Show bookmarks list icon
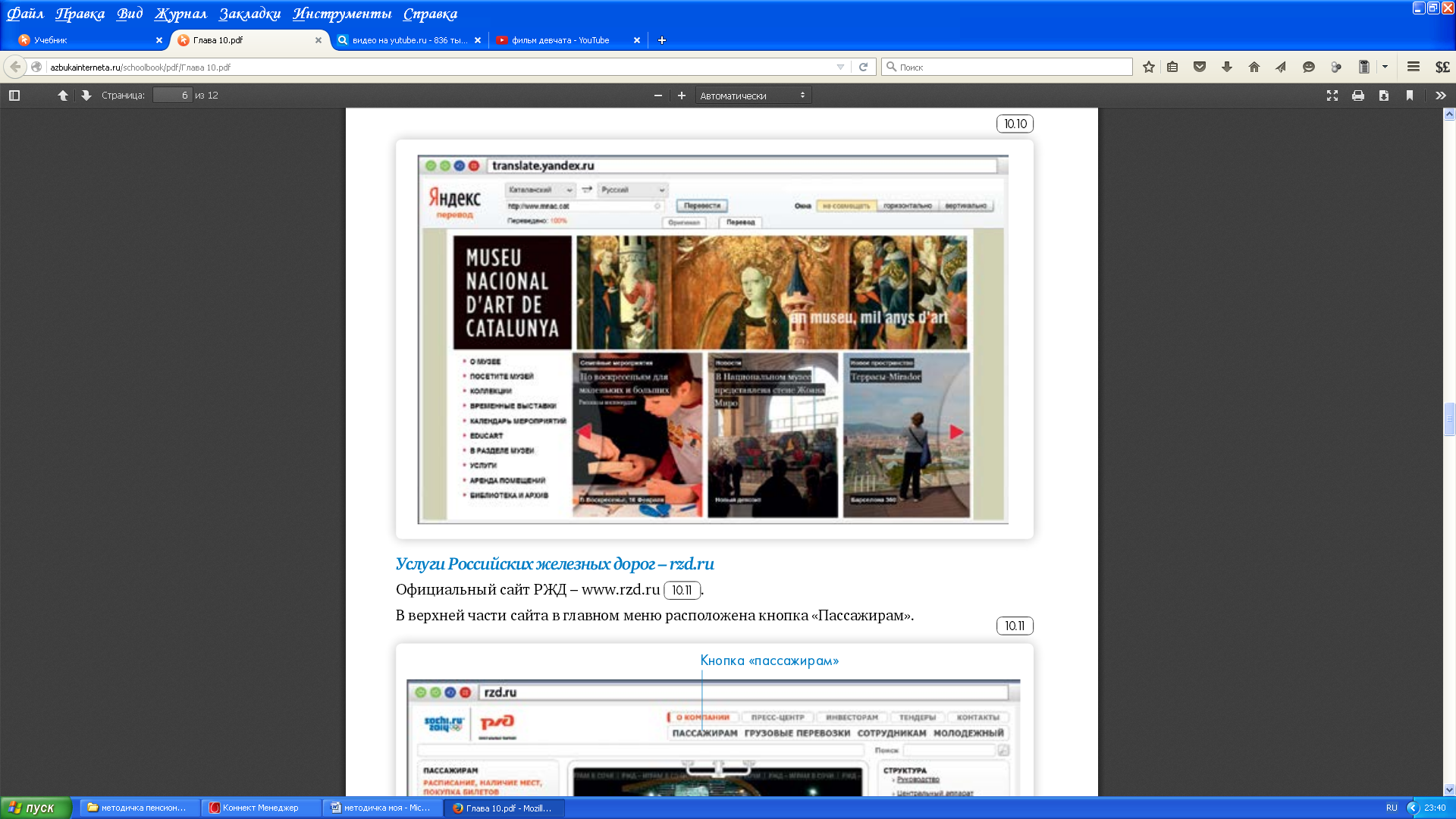This screenshot has height=819, width=1456. (x=1172, y=67)
